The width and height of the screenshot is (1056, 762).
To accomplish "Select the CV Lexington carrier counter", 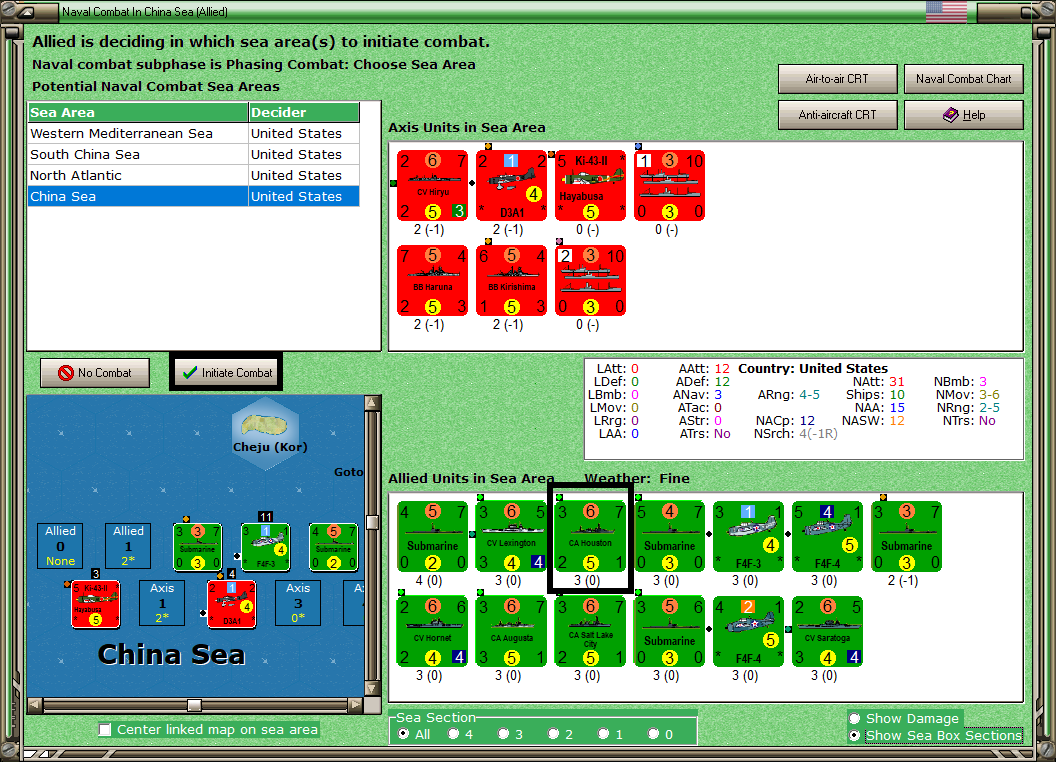I will coord(511,536).
